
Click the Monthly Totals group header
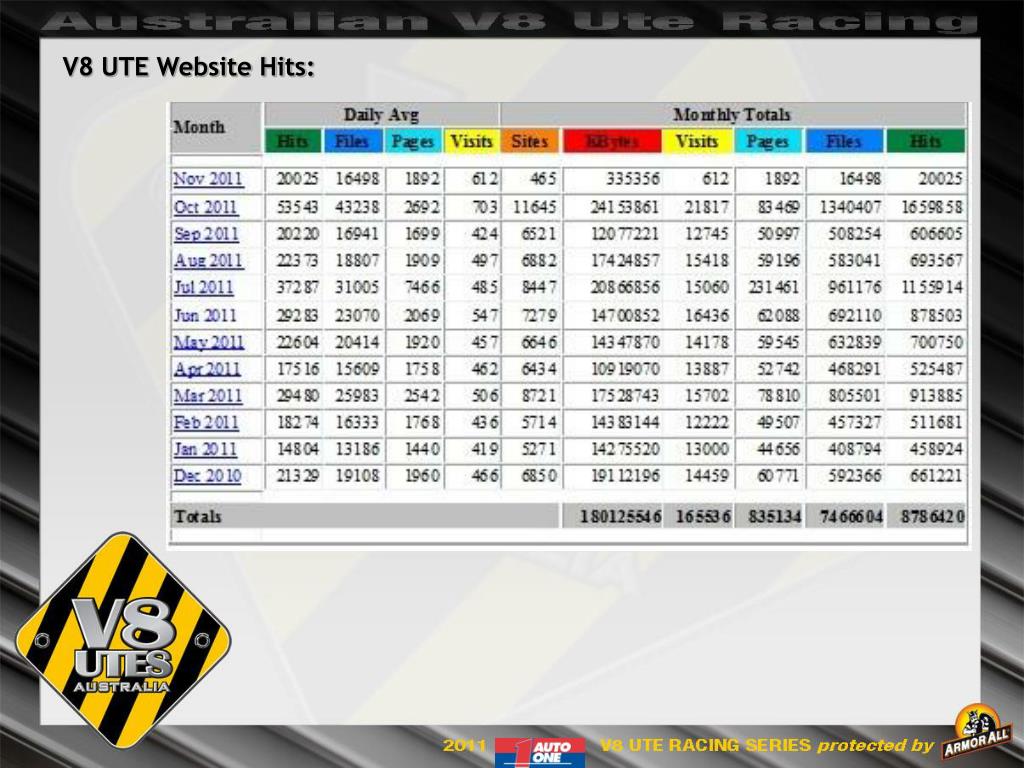pos(732,115)
